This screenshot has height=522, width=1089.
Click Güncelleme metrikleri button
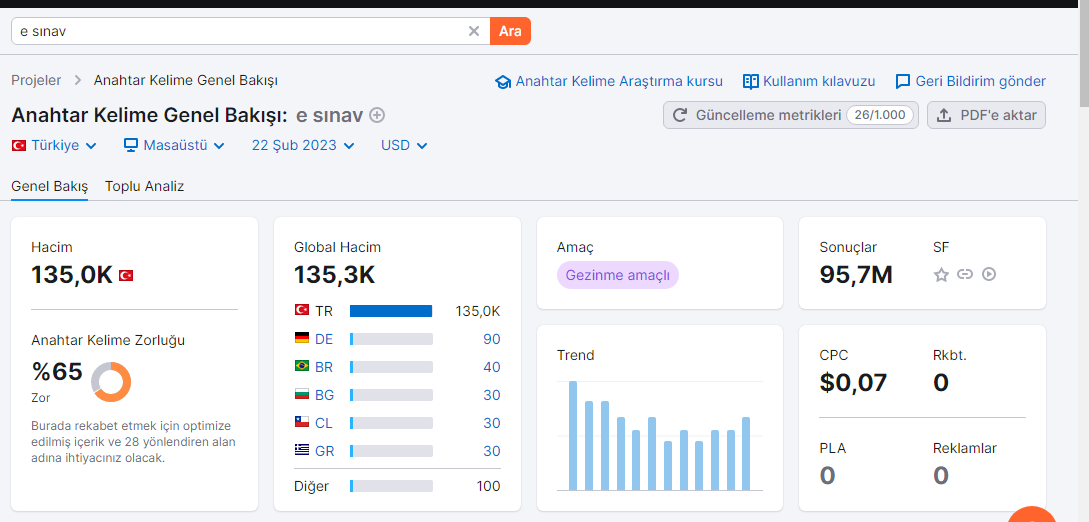791,115
